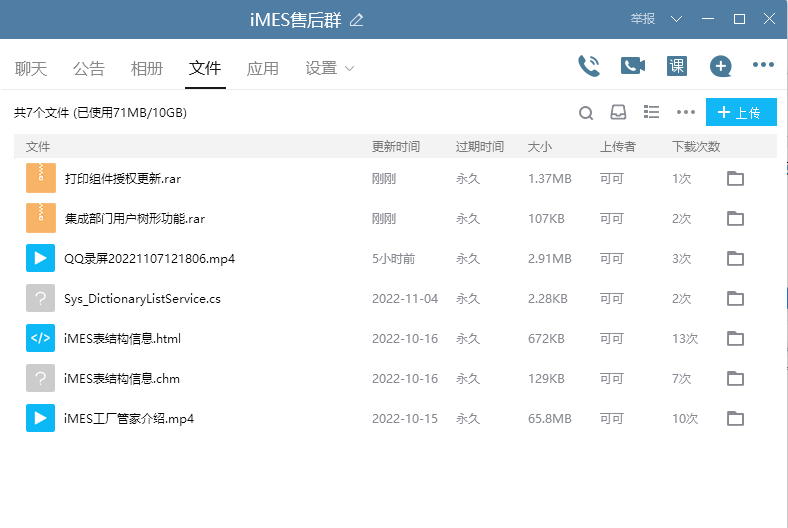Click the 65.8MB size value

pyautogui.click(x=550, y=418)
